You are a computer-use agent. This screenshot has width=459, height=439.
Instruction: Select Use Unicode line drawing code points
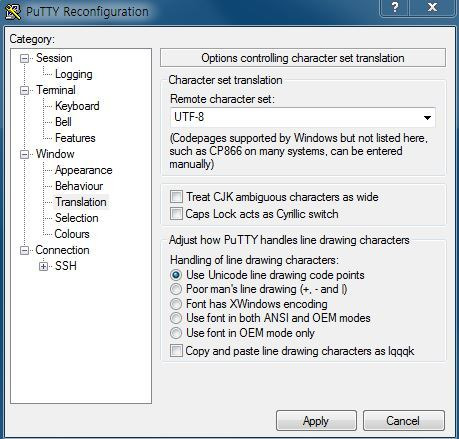tap(176, 275)
